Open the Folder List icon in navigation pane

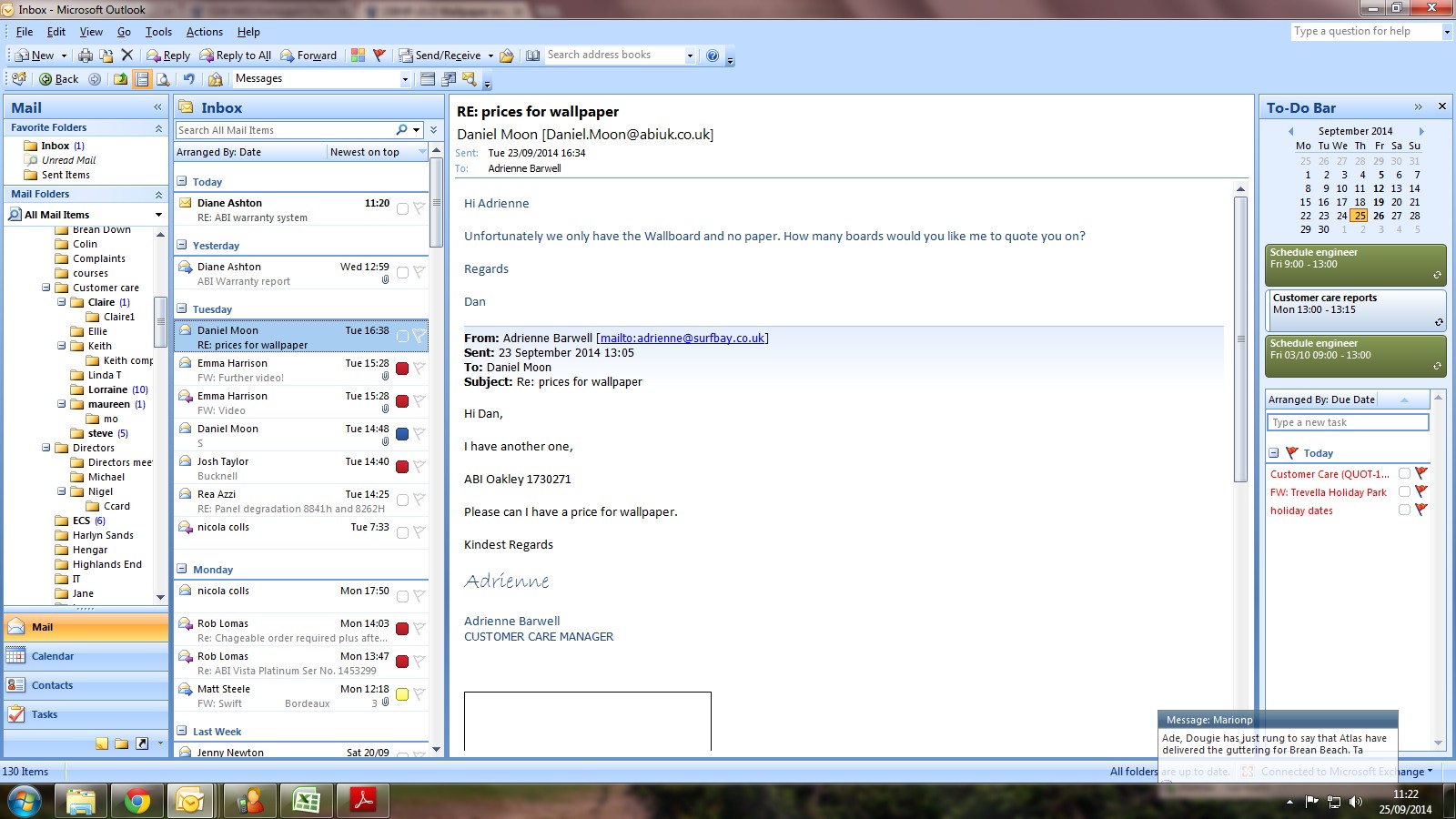coord(122,743)
